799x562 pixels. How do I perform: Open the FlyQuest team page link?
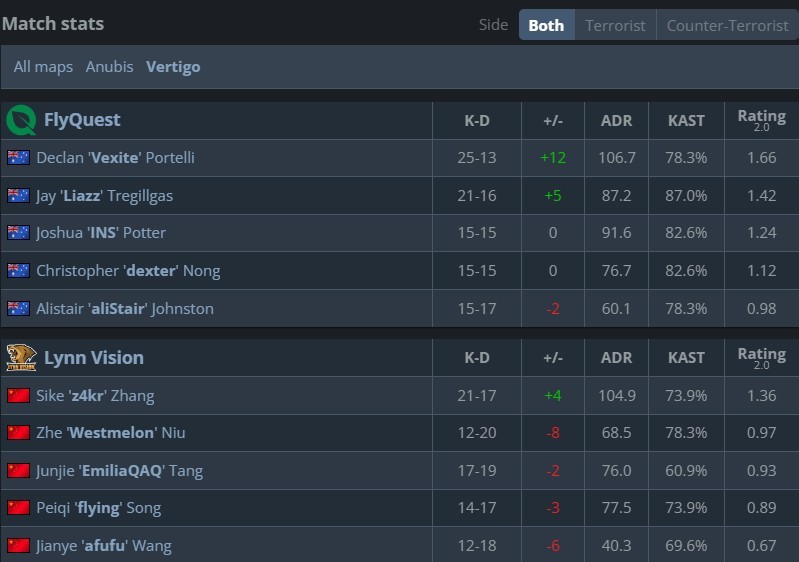pos(82,120)
